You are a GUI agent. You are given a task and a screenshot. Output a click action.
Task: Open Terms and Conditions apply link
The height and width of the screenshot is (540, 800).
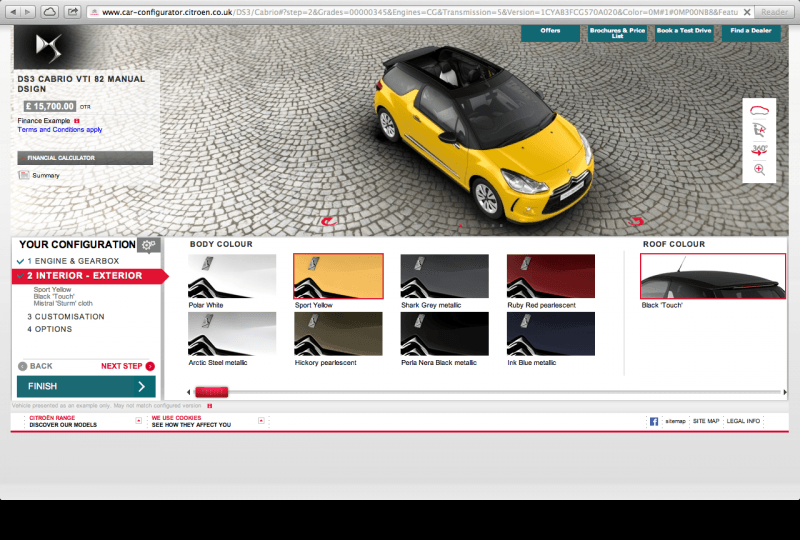(x=60, y=130)
